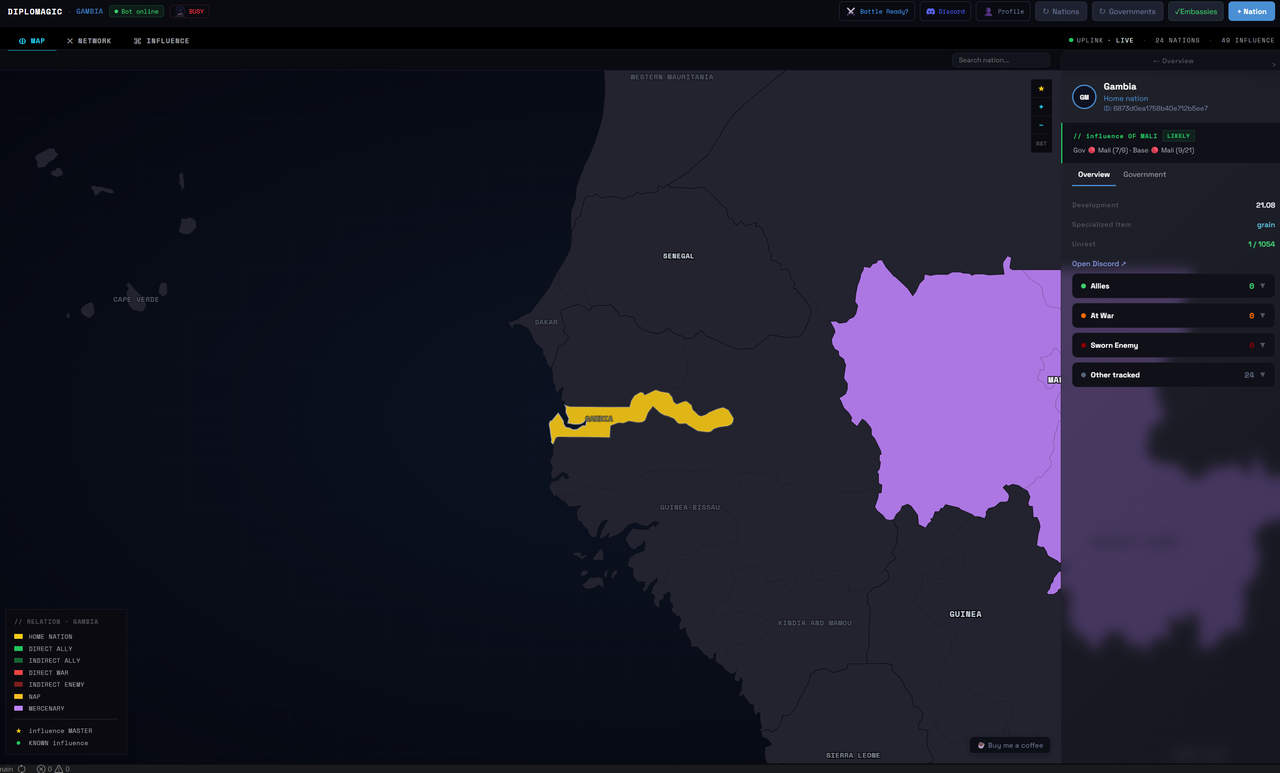Click the green Bot online status dot
Viewport: 1280px width, 773px height.
tap(116, 12)
